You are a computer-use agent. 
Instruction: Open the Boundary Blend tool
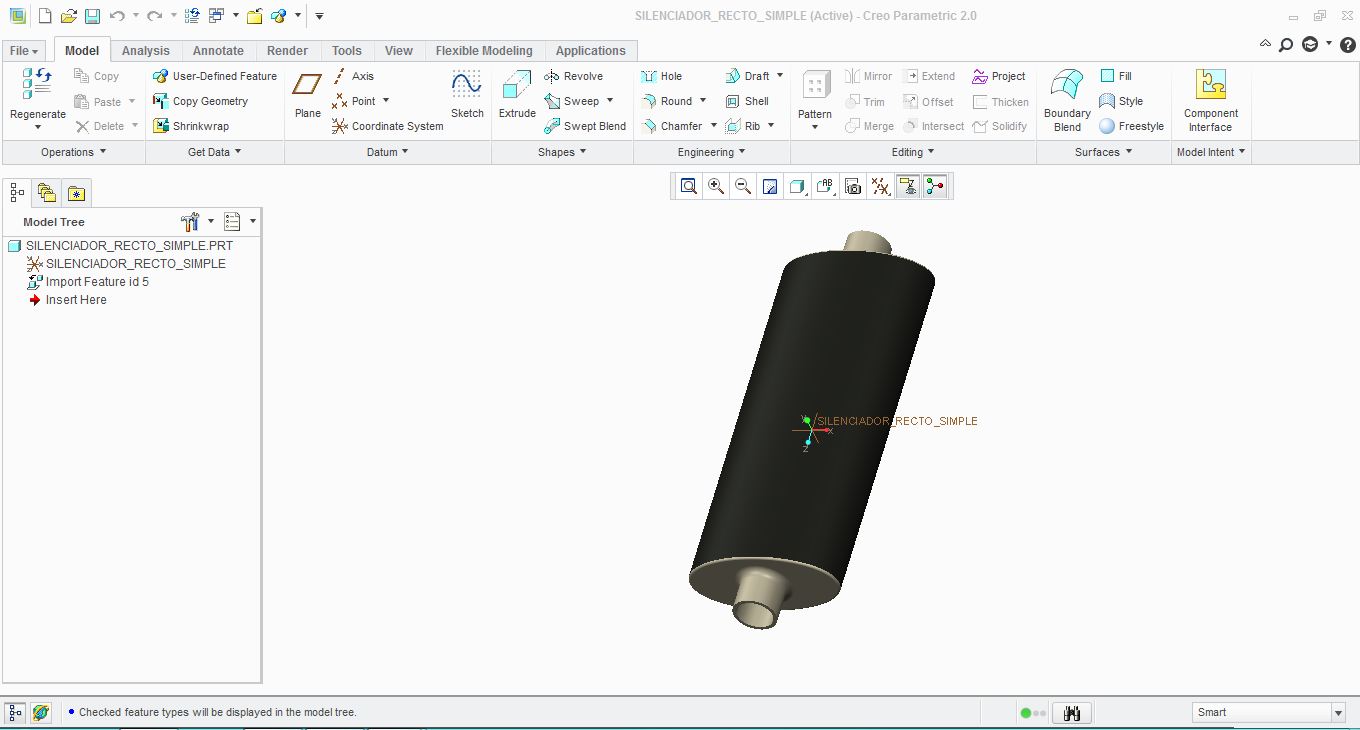coord(1067,100)
